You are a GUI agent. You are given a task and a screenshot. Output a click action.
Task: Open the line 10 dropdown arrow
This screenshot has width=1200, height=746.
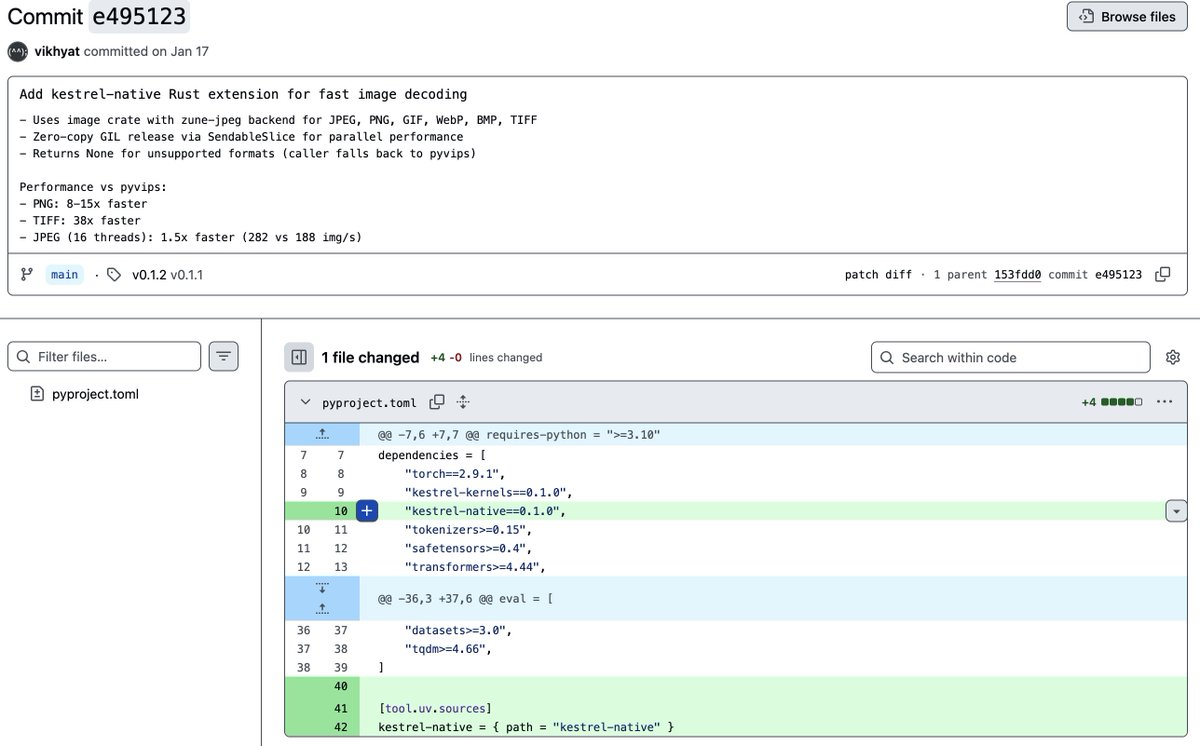pos(1176,510)
